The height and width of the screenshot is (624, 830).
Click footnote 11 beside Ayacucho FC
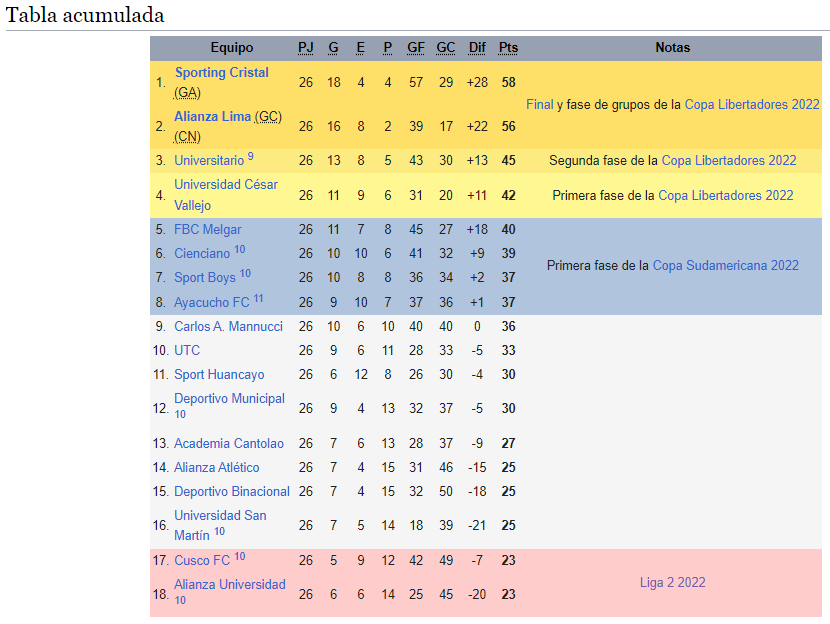tap(258, 298)
